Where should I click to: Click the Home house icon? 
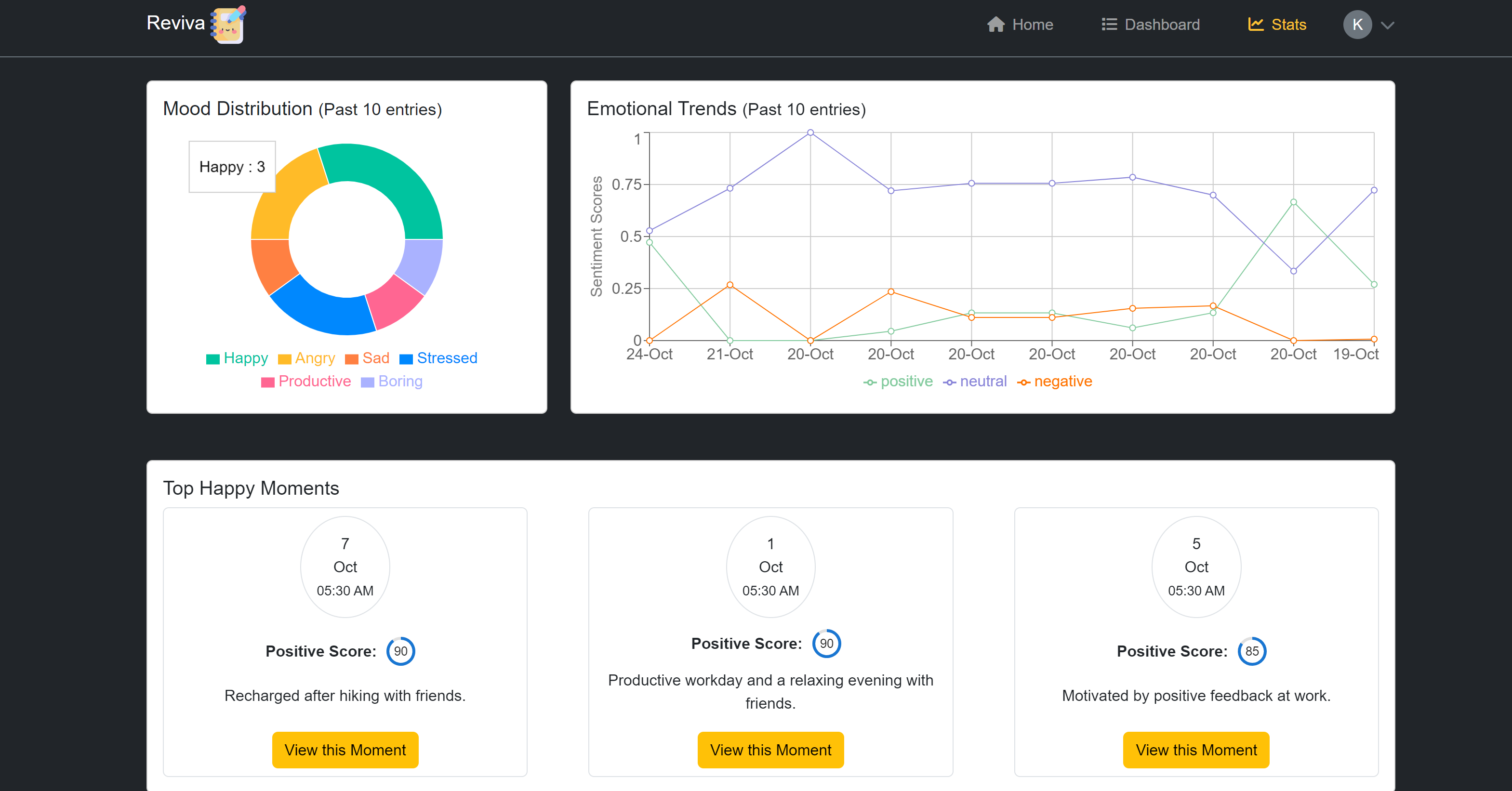tap(995, 25)
